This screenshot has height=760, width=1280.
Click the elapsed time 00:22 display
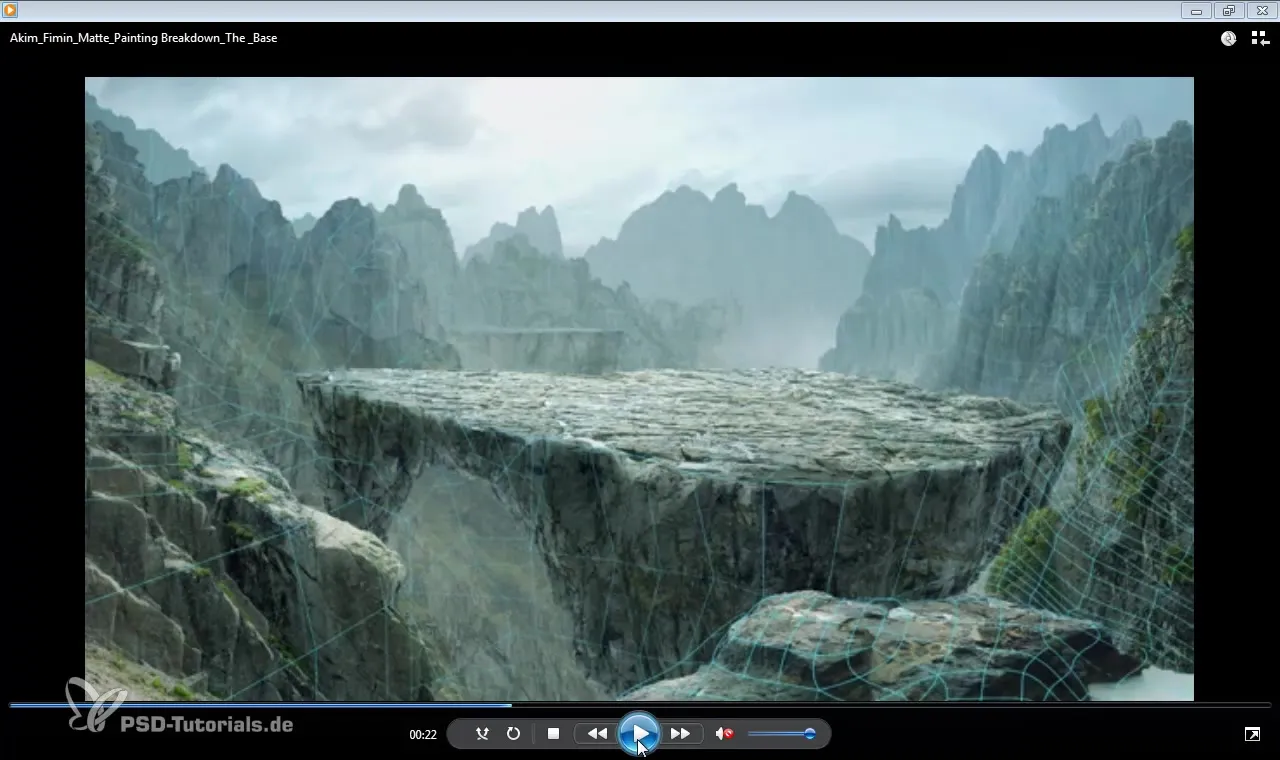[x=423, y=735]
